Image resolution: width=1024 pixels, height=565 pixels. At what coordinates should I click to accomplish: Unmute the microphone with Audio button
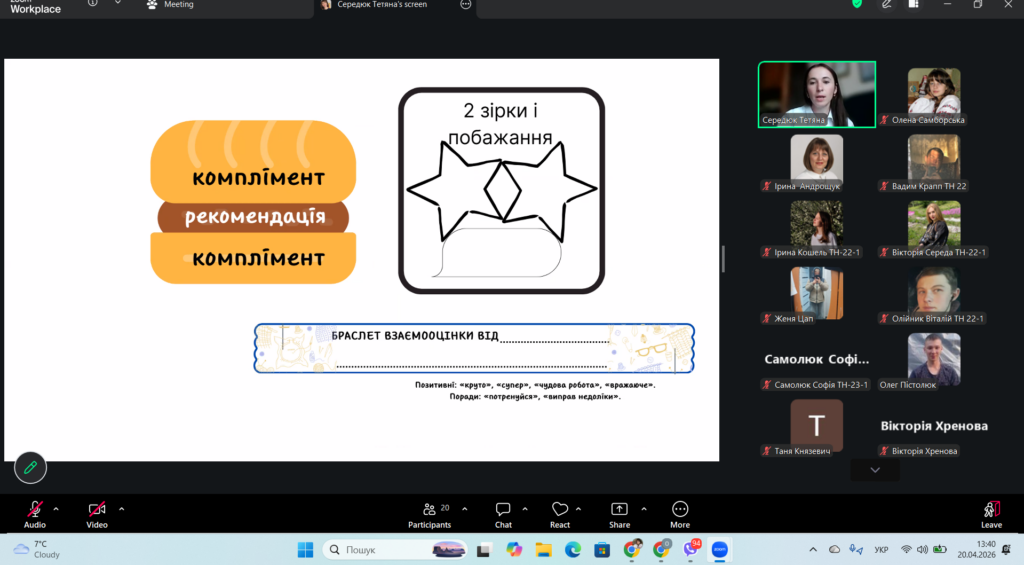click(x=35, y=510)
